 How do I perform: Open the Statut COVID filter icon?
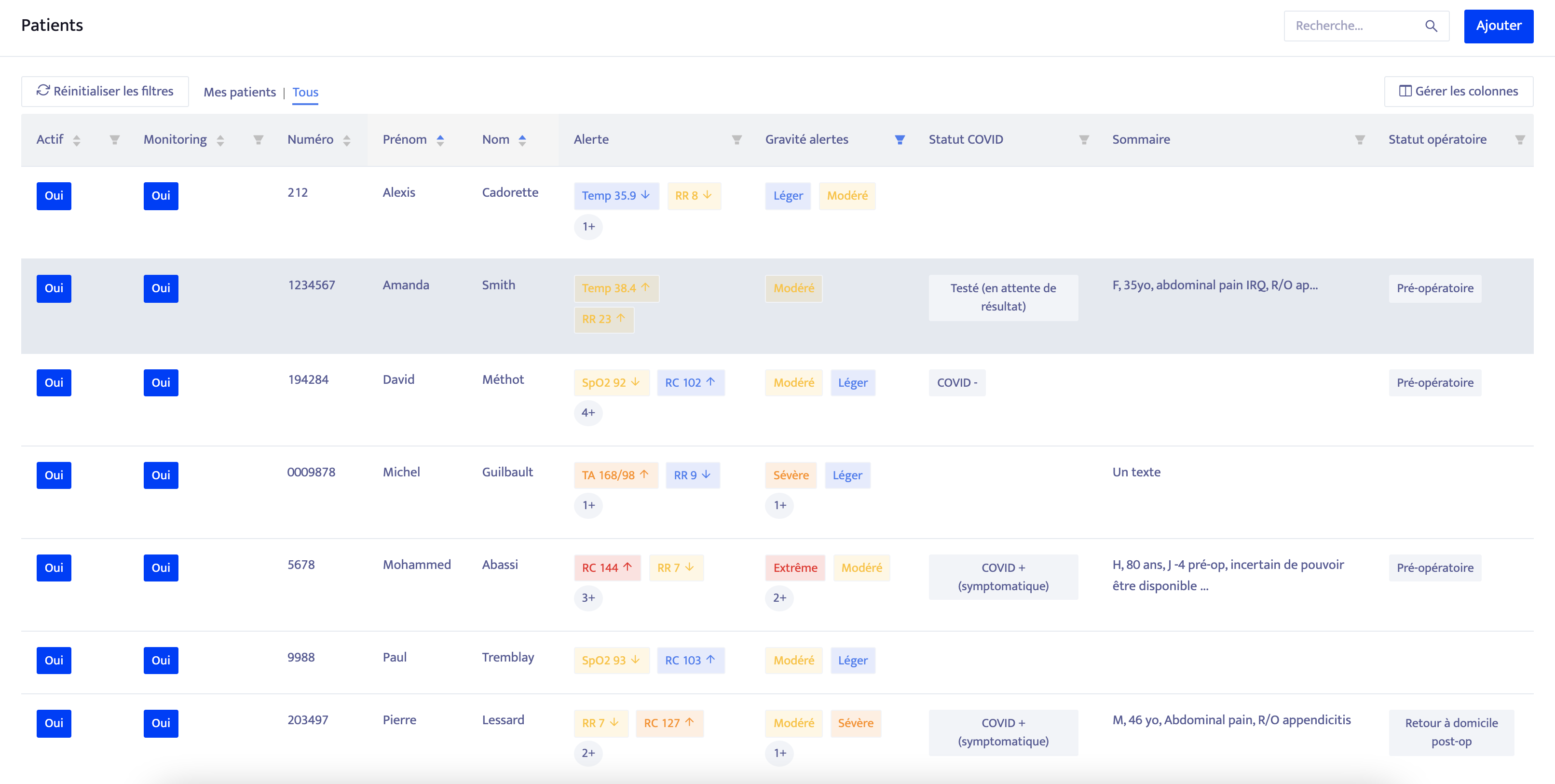pos(1084,140)
